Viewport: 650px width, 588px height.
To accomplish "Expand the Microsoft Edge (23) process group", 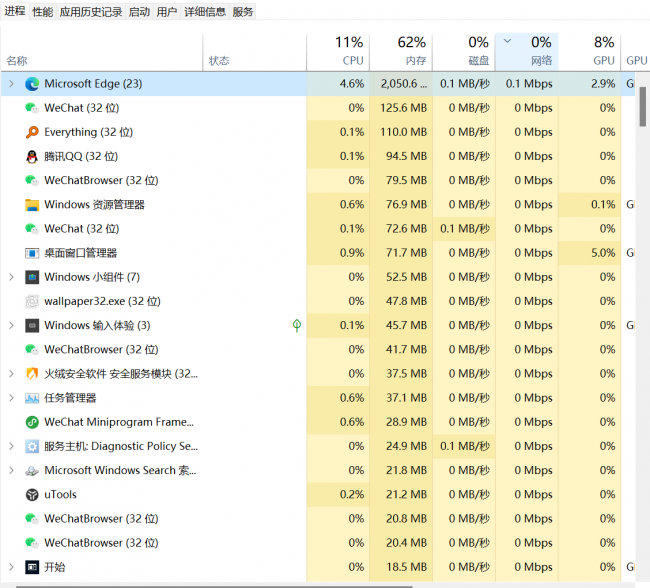I will click(12, 84).
